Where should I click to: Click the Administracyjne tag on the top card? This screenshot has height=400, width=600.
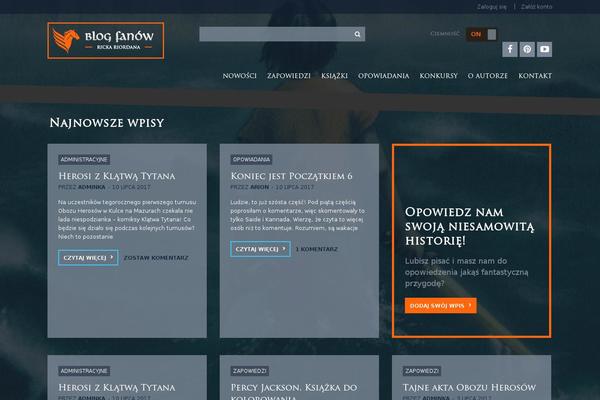[x=84, y=160]
